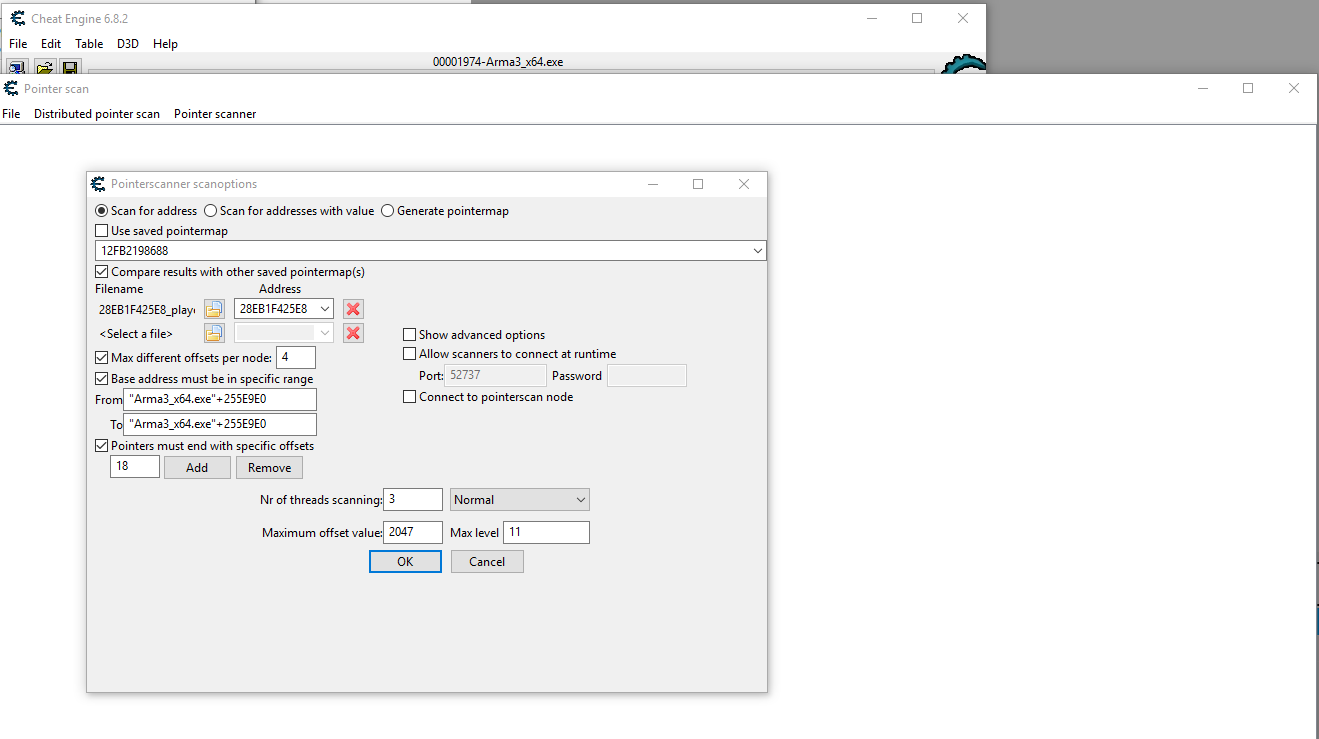This screenshot has height=739, width=1319.
Task: Enable the Use saved pointermap checkbox
Action: tap(102, 231)
